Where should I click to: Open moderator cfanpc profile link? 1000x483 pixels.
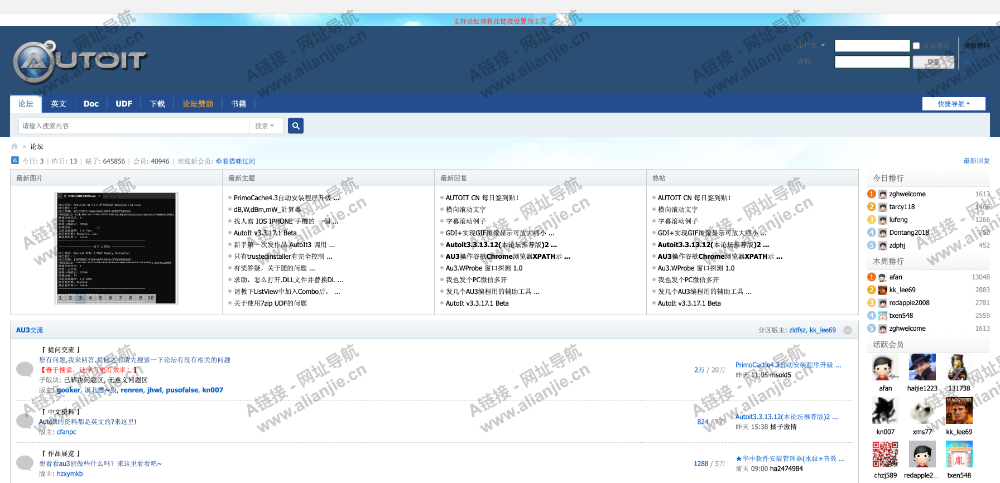pyautogui.click(x=66, y=432)
